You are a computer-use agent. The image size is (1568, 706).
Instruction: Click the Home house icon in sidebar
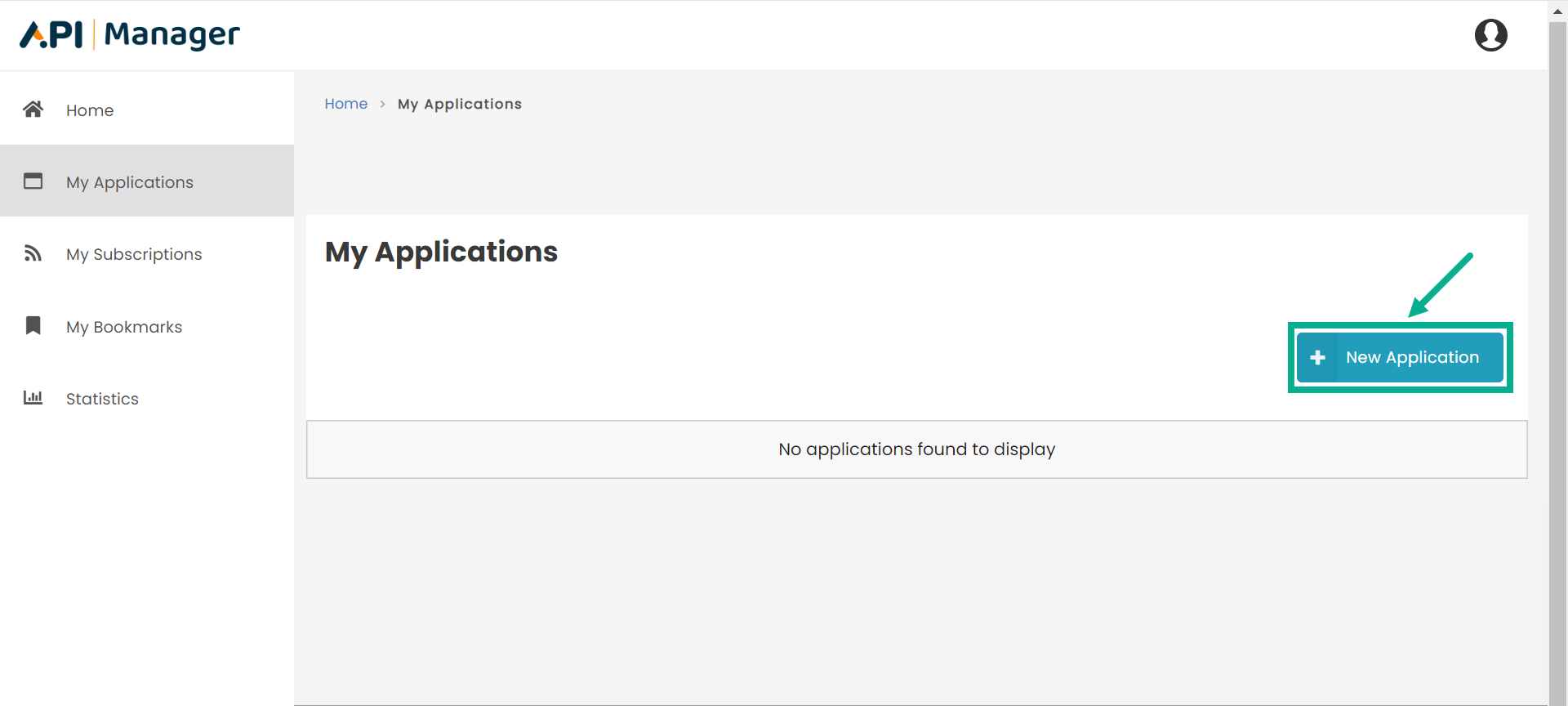[33, 109]
